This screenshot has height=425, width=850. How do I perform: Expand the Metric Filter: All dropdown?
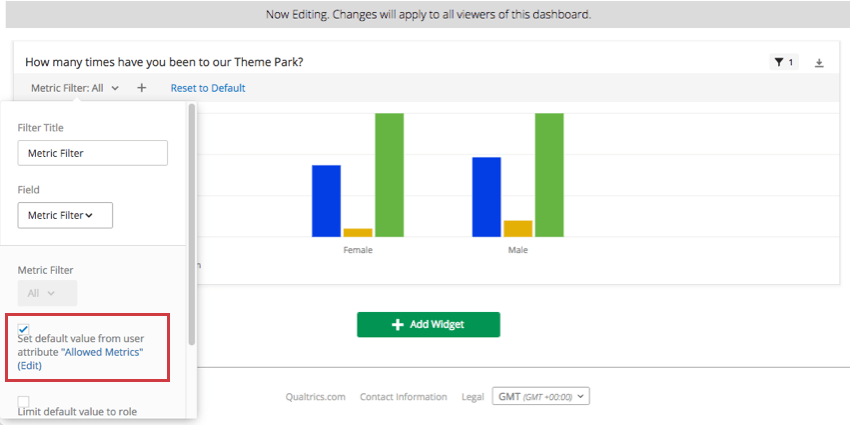point(75,88)
